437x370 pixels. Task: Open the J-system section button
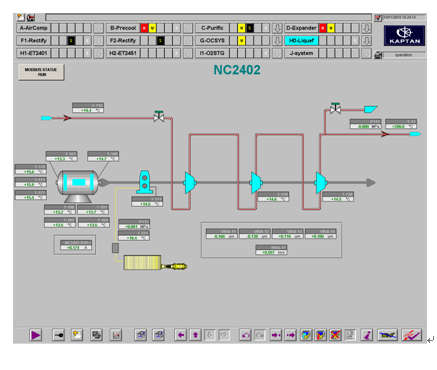tap(301, 53)
